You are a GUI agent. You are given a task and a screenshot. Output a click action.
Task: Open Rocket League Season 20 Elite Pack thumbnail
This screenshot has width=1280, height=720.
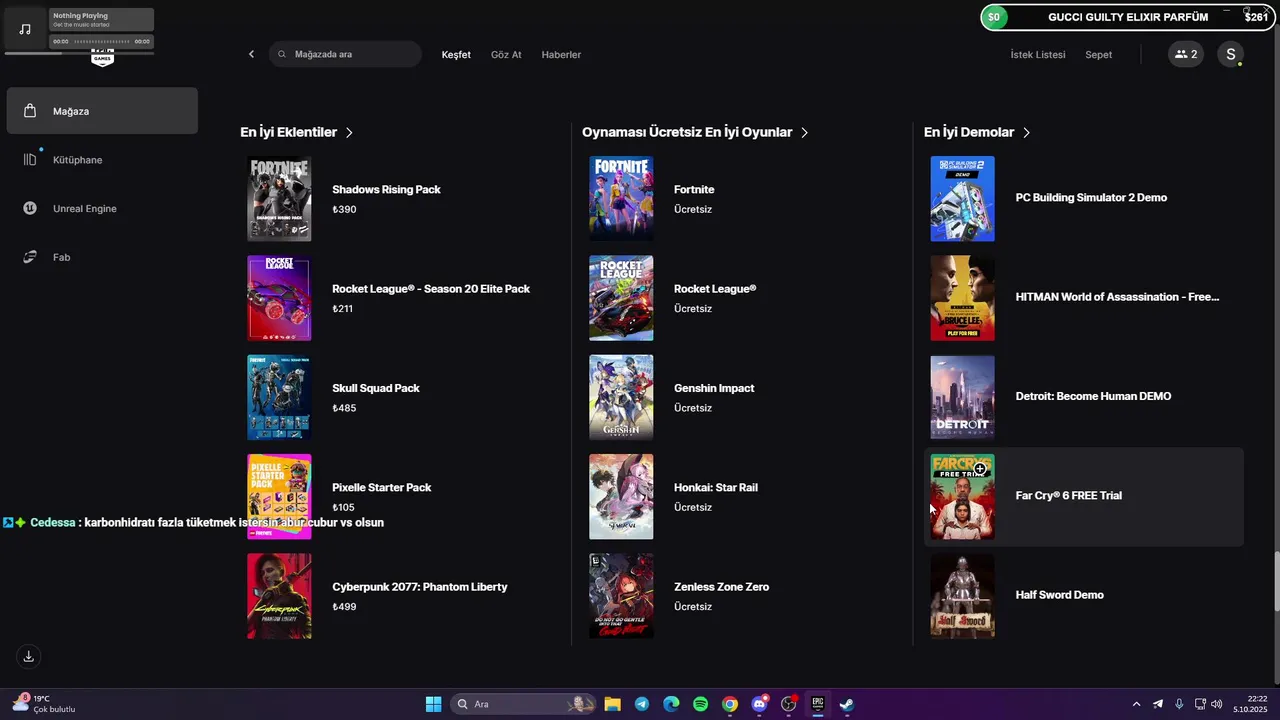279,298
